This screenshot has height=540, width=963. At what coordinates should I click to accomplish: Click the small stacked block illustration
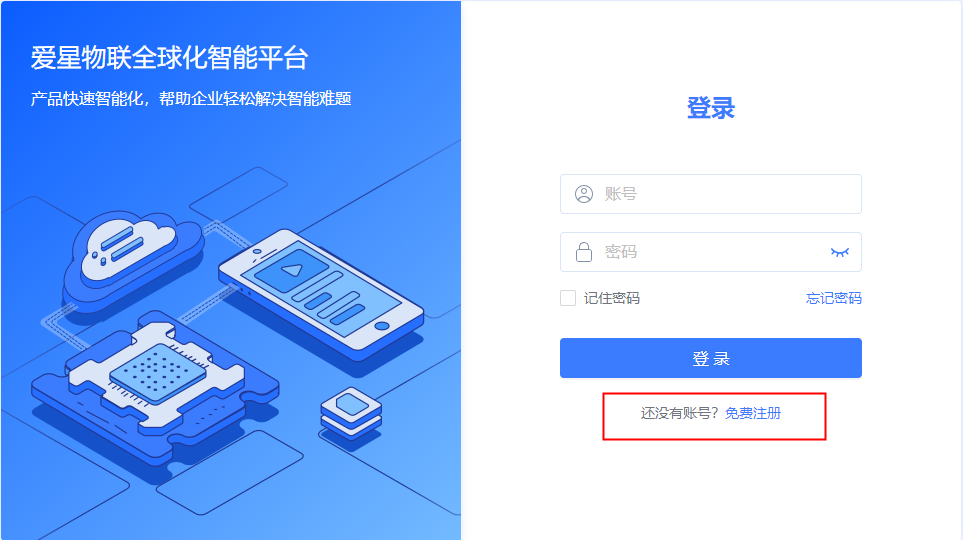(x=351, y=414)
